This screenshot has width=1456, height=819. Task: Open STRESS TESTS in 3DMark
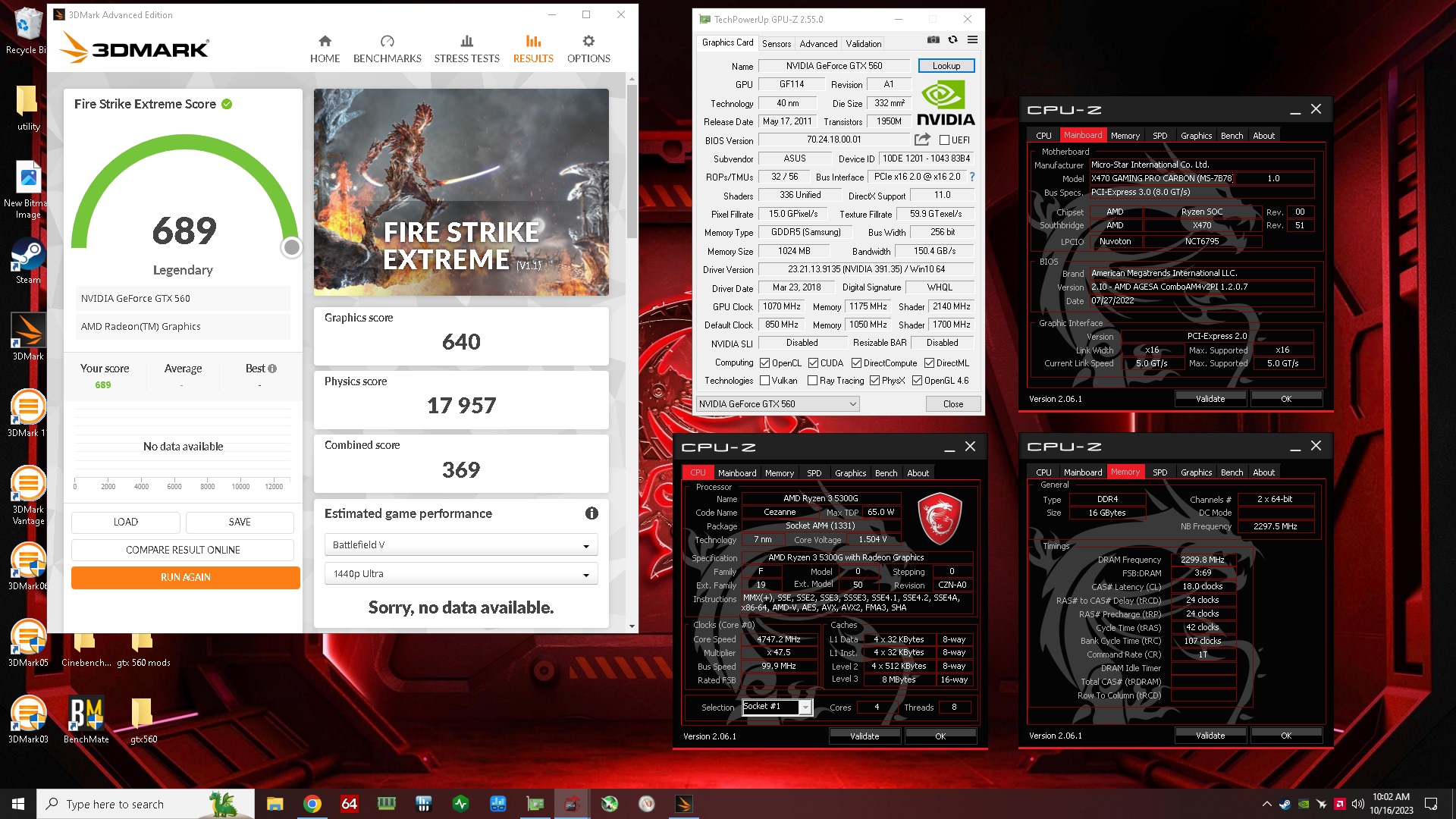pyautogui.click(x=466, y=49)
